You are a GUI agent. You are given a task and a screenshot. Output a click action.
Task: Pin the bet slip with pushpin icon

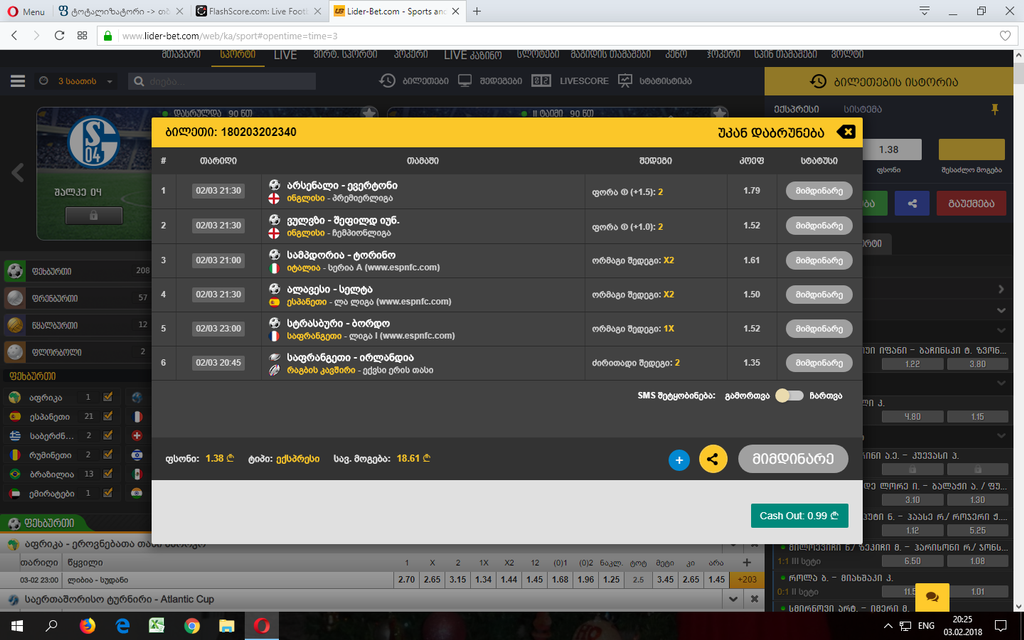(995, 109)
